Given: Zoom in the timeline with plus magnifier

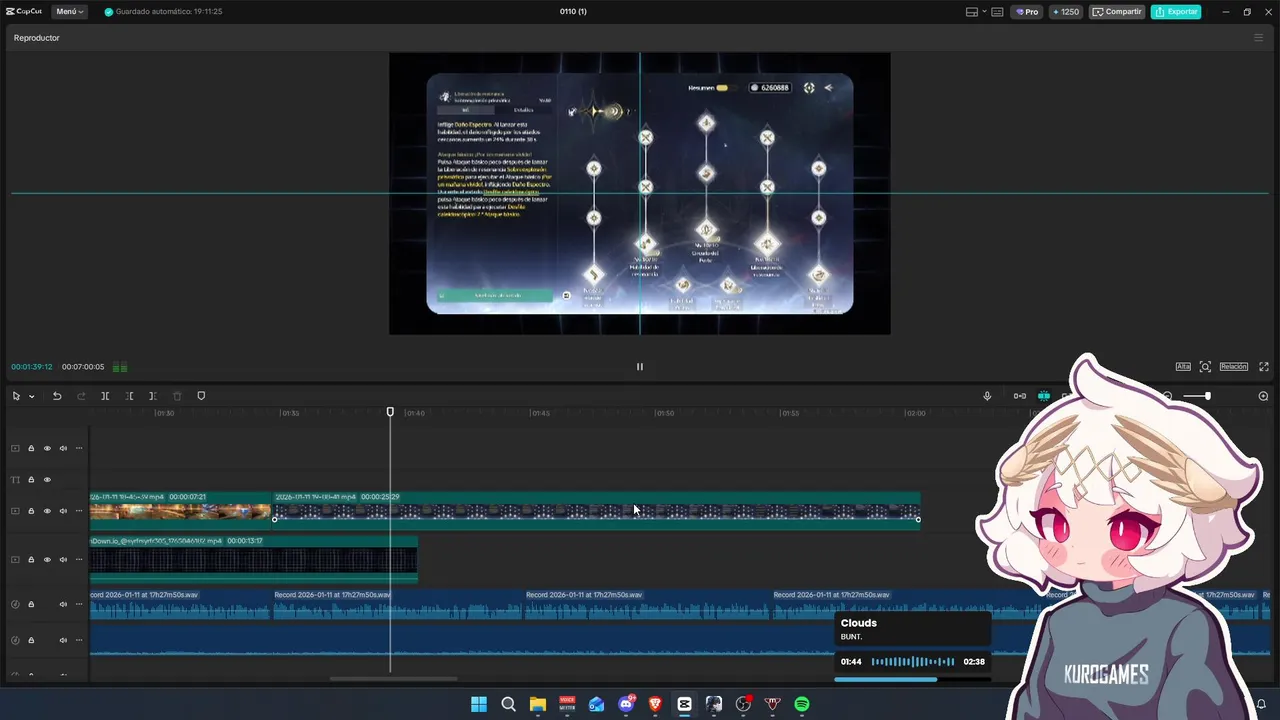Looking at the screenshot, I should 1263,396.
